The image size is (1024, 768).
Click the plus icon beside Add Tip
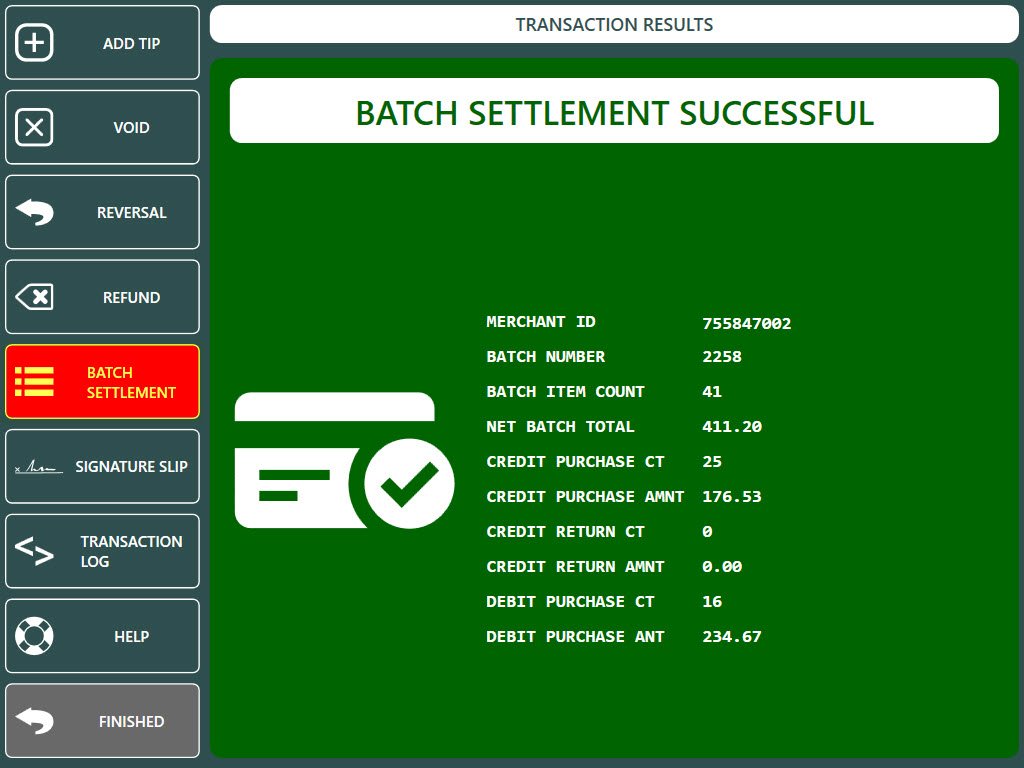click(35, 44)
